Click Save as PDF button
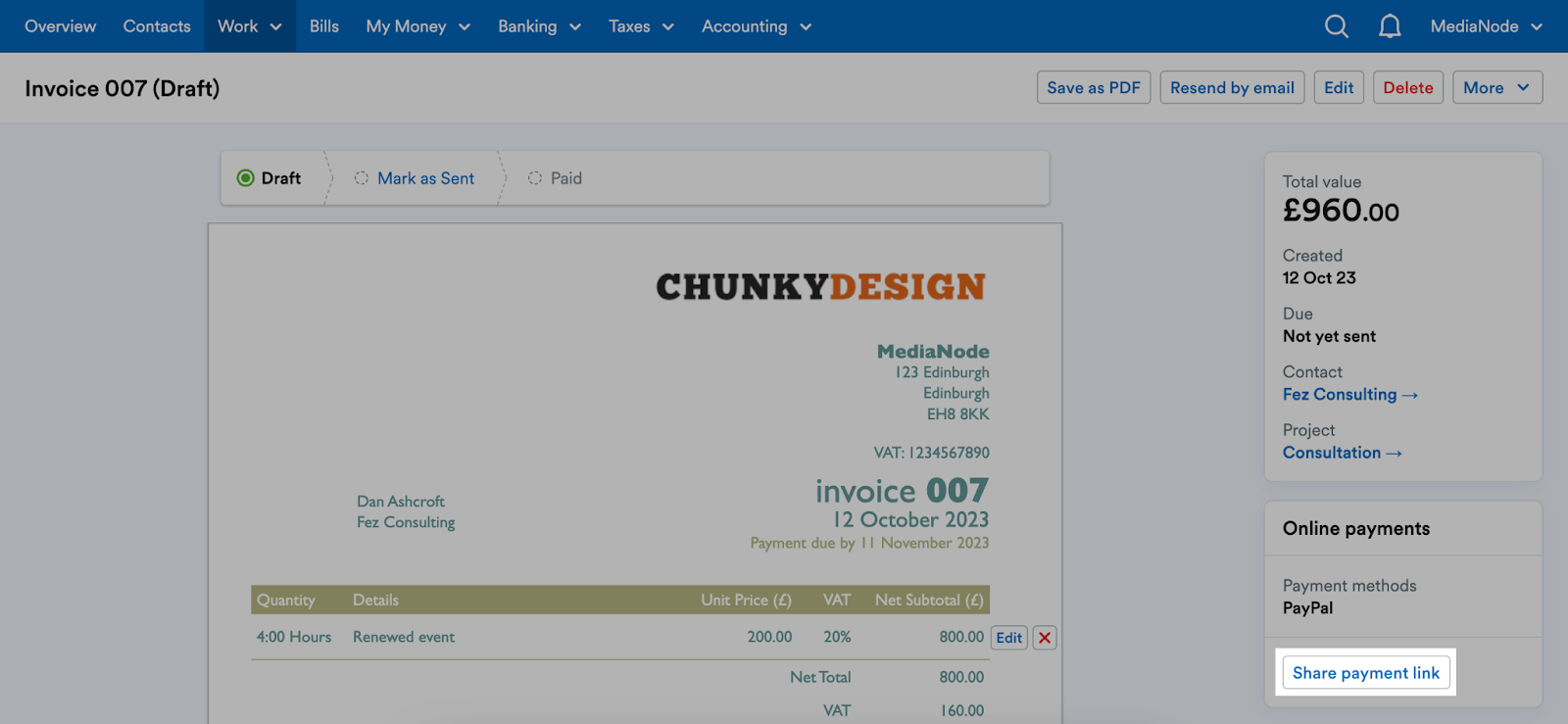1568x724 pixels. [1094, 87]
